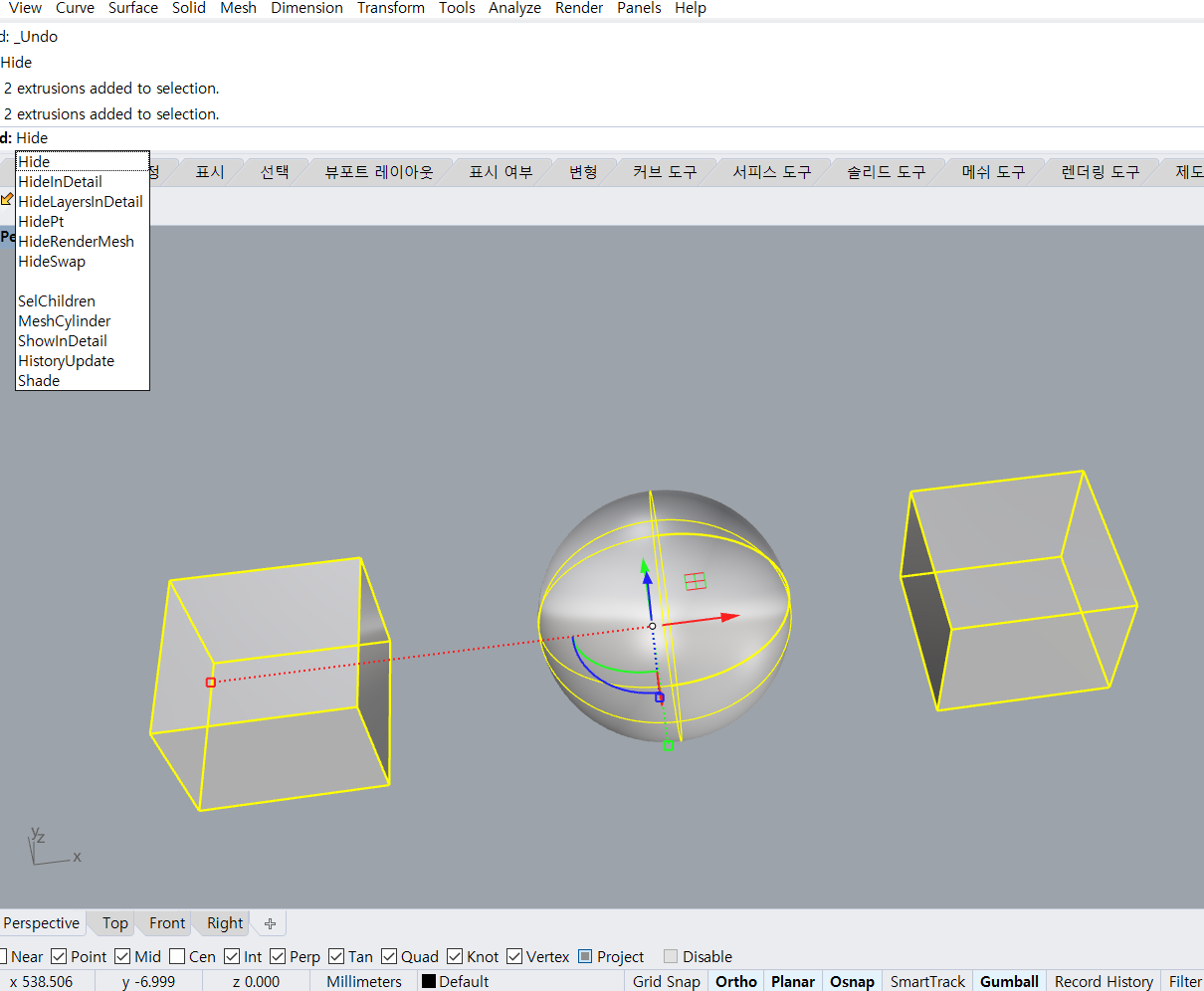1204x991 pixels.
Task: Click the green arrow tip of the gumball
Action: [646, 566]
